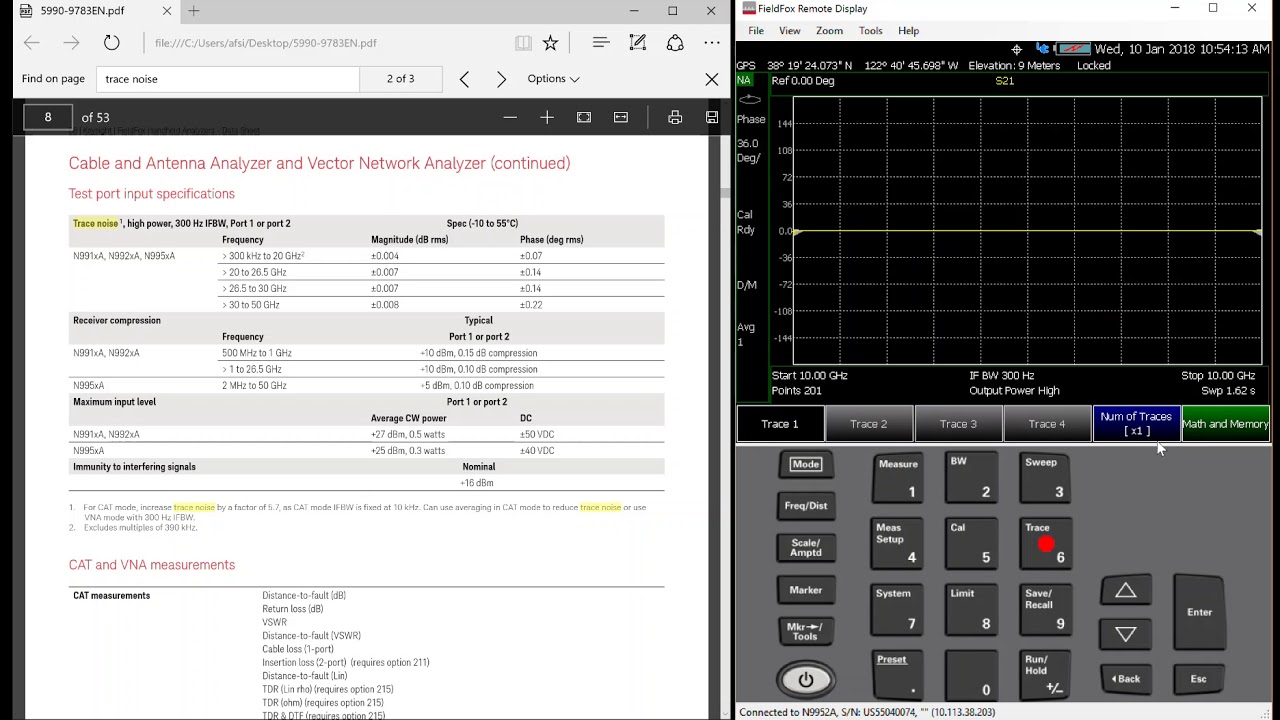The width and height of the screenshot is (1280, 720).
Task: Click the Start 10.00 GHz readout
Action: click(810, 376)
